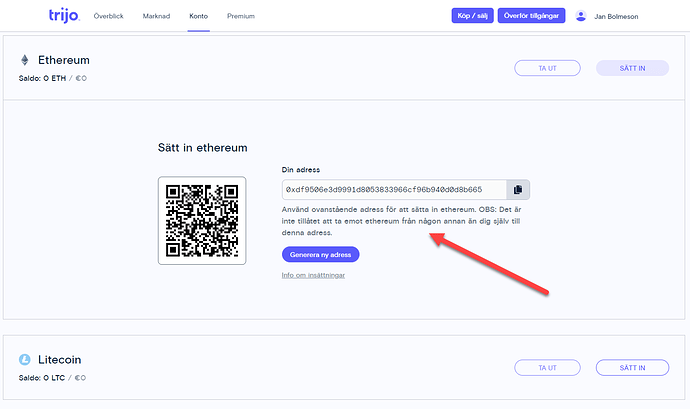Click the user profile avatar icon
The image size is (690, 409).
coord(581,16)
